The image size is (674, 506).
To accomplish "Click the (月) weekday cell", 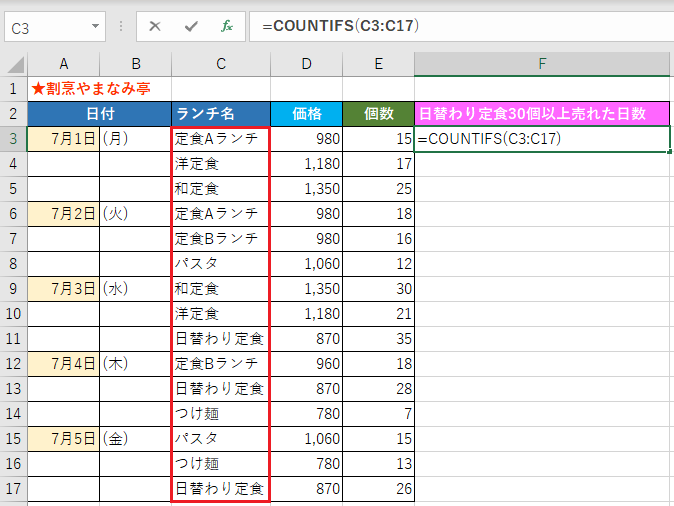I will pyautogui.click(x=135, y=139).
